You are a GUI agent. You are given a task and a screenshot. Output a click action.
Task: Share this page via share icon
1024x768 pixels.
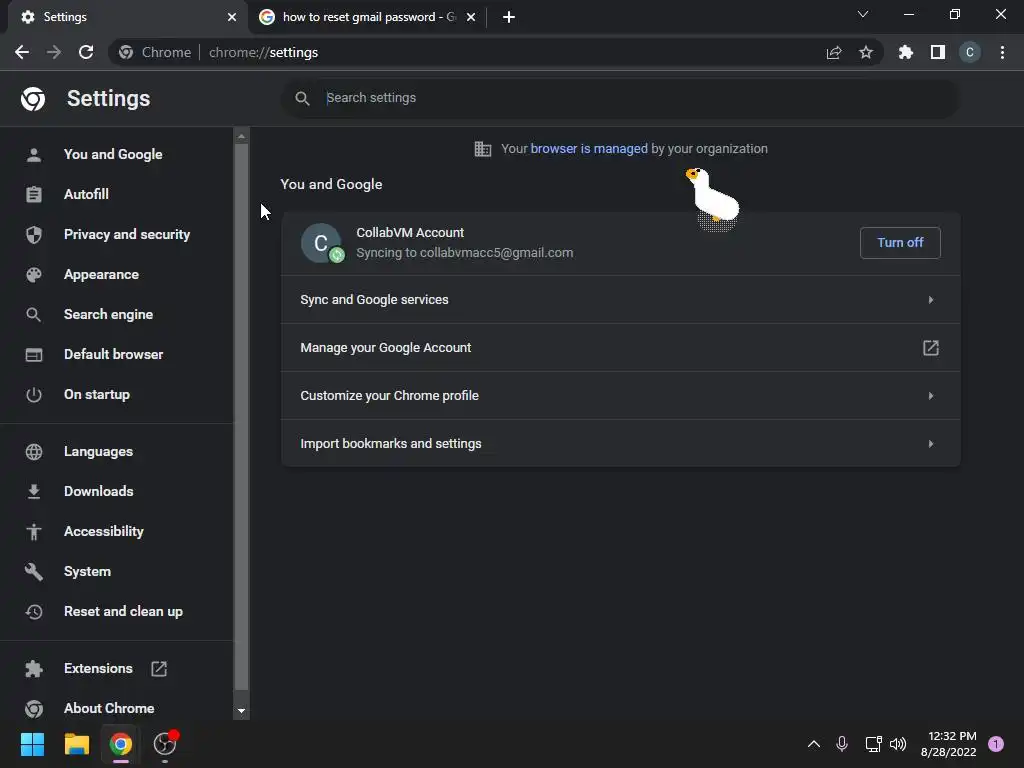833,53
